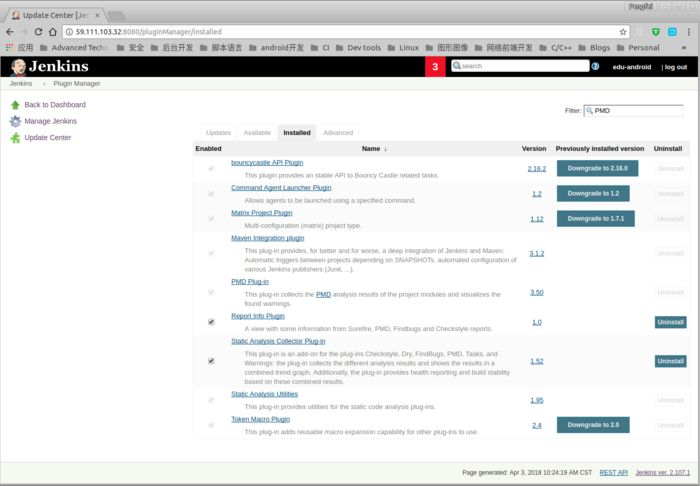Bookmark page with star icon
This screenshot has width=700, height=486.
pyautogui.click(x=623, y=32)
